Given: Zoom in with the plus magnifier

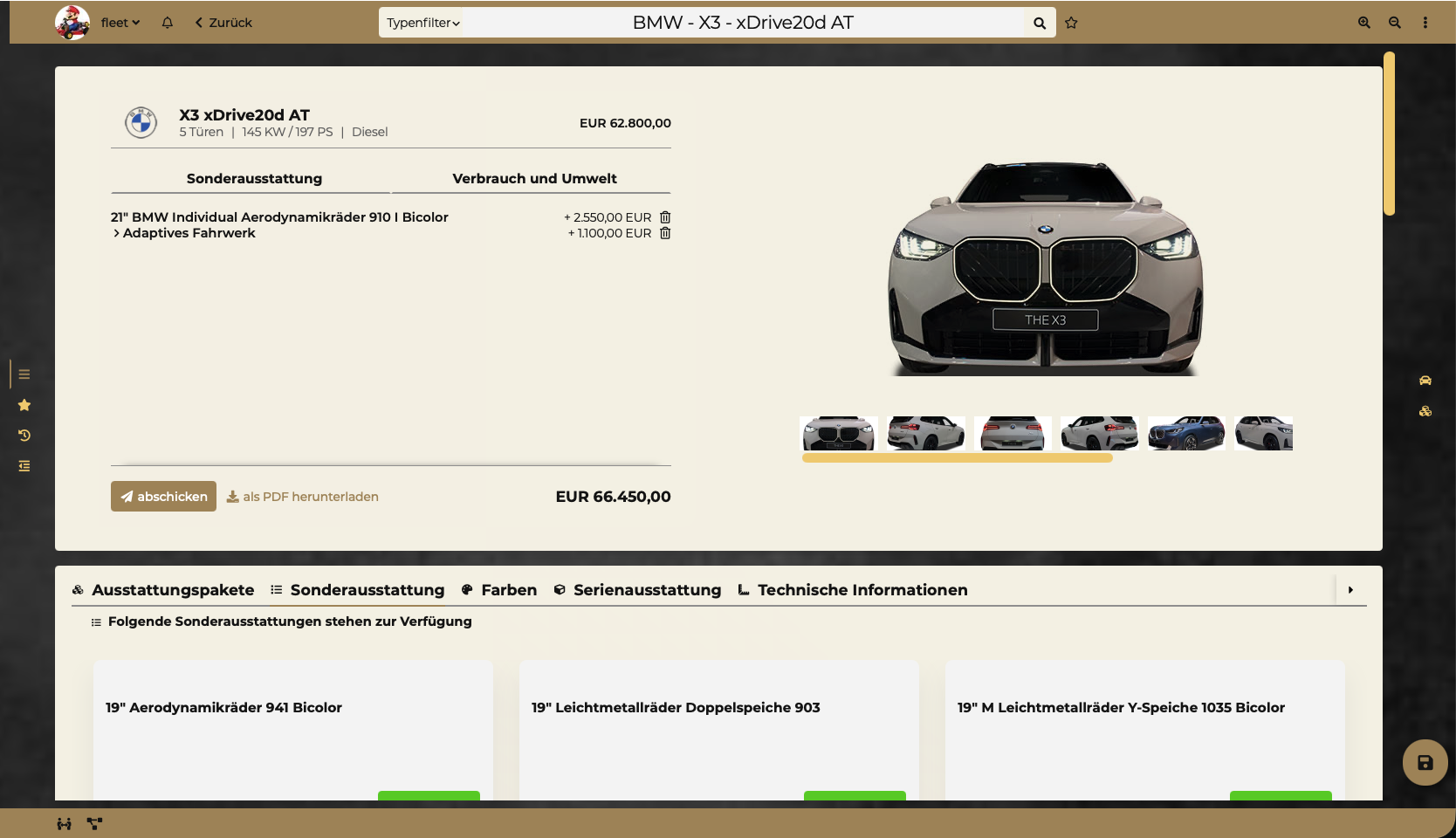Looking at the screenshot, I should click(x=1364, y=23).
